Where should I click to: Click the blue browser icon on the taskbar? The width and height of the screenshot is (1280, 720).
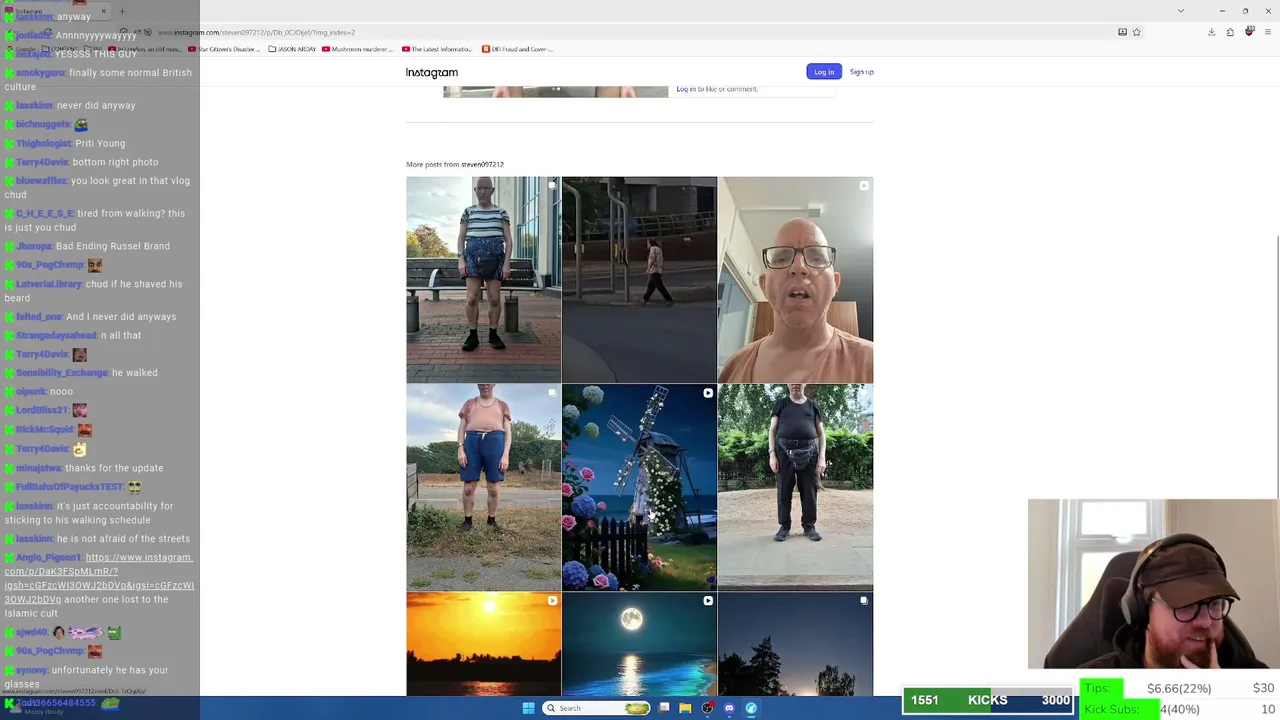(751, 708)
